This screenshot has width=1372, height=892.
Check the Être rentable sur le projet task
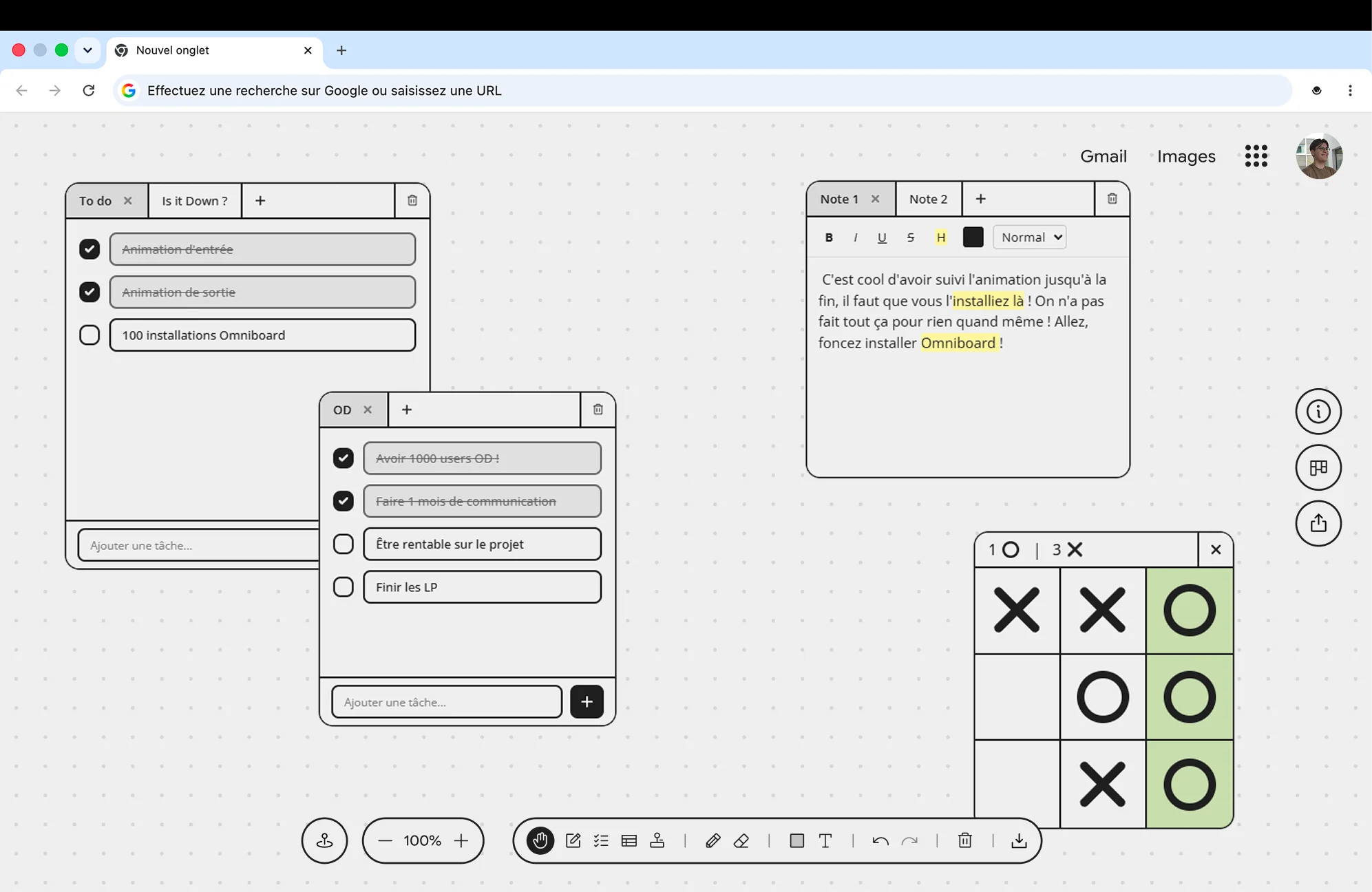[344, 544]
